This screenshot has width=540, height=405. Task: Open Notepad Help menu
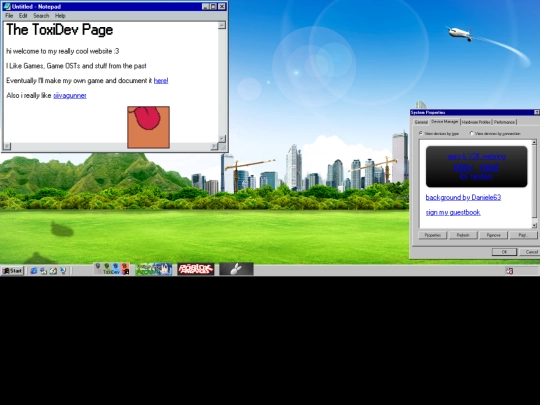(60, 15)
